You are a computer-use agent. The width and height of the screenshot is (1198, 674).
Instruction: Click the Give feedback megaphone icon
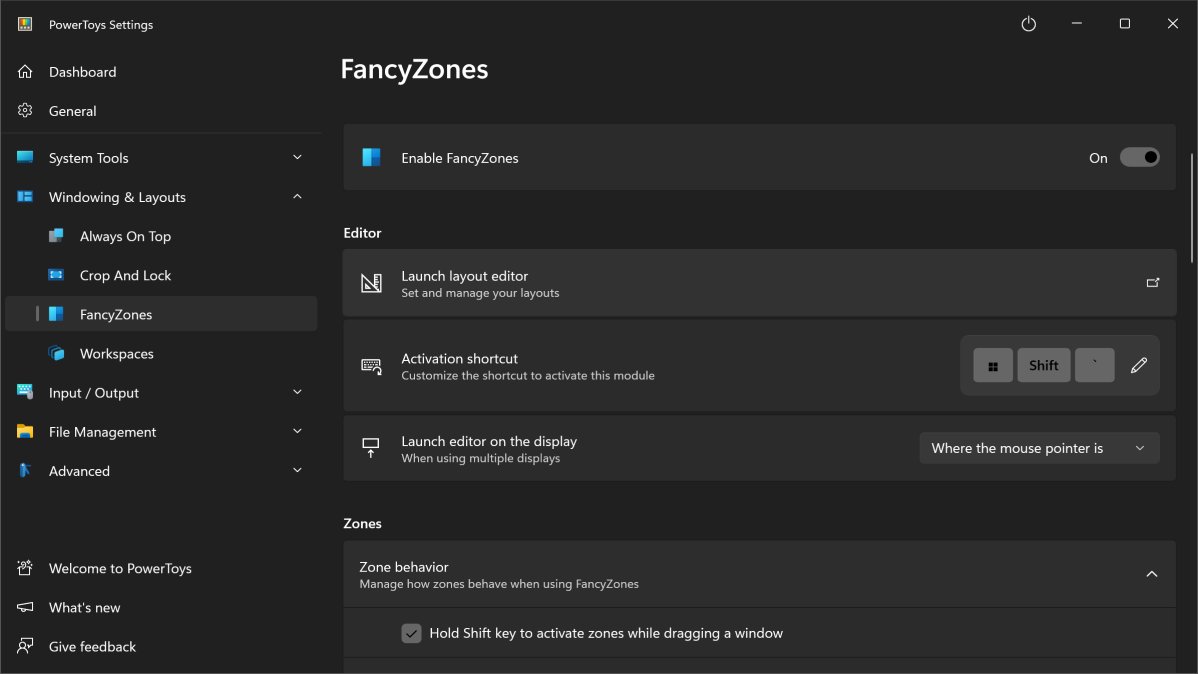click(x=25, y=647)
